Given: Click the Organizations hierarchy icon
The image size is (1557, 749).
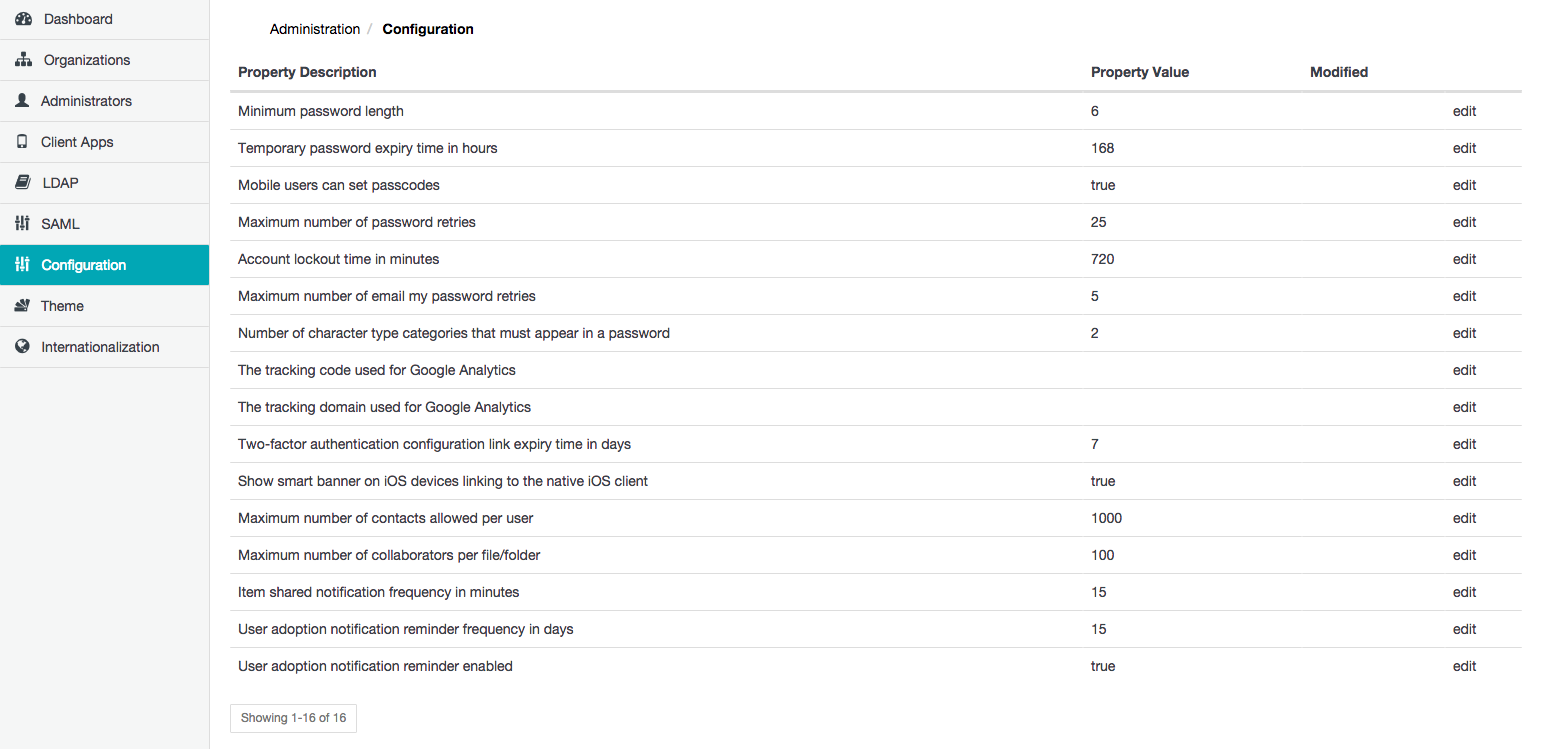Looking at the screenshot, I should tap(24, 60).
